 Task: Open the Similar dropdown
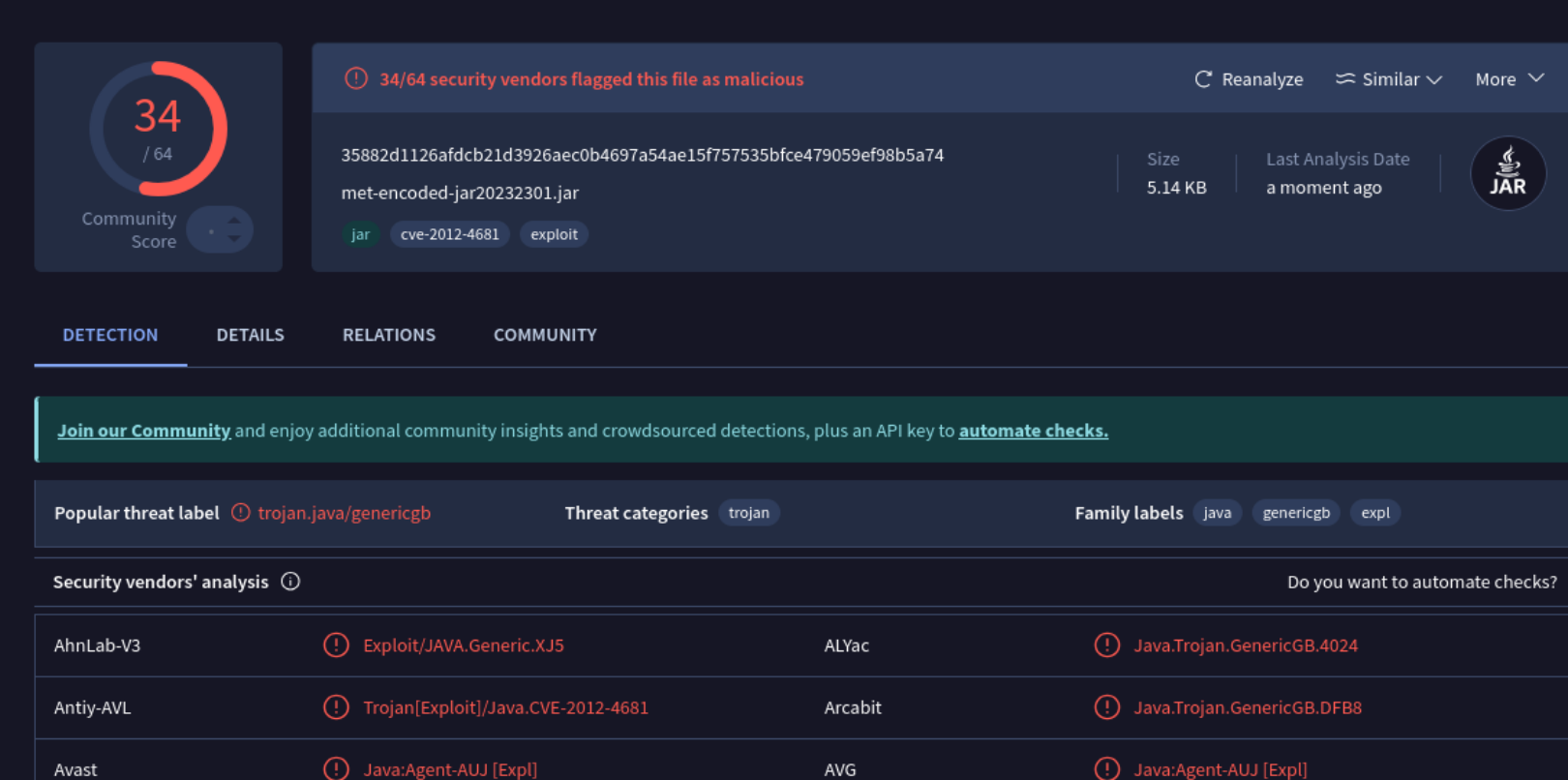click(x=1389, y=79)
